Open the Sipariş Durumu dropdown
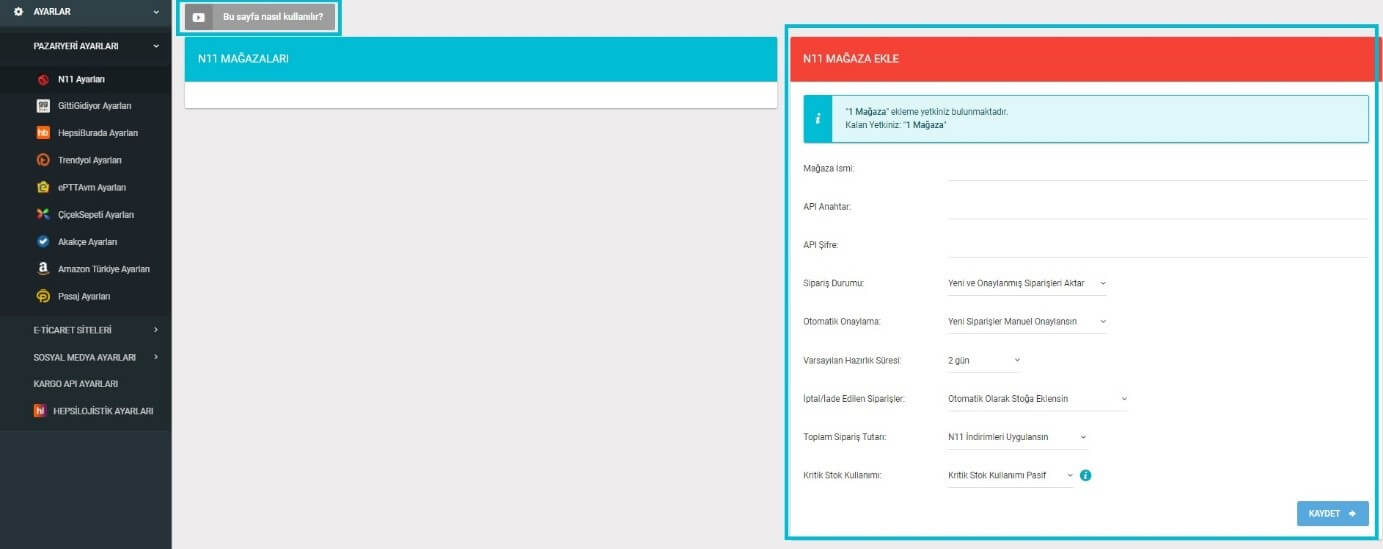The image size is (1383, 549). 1027,283
